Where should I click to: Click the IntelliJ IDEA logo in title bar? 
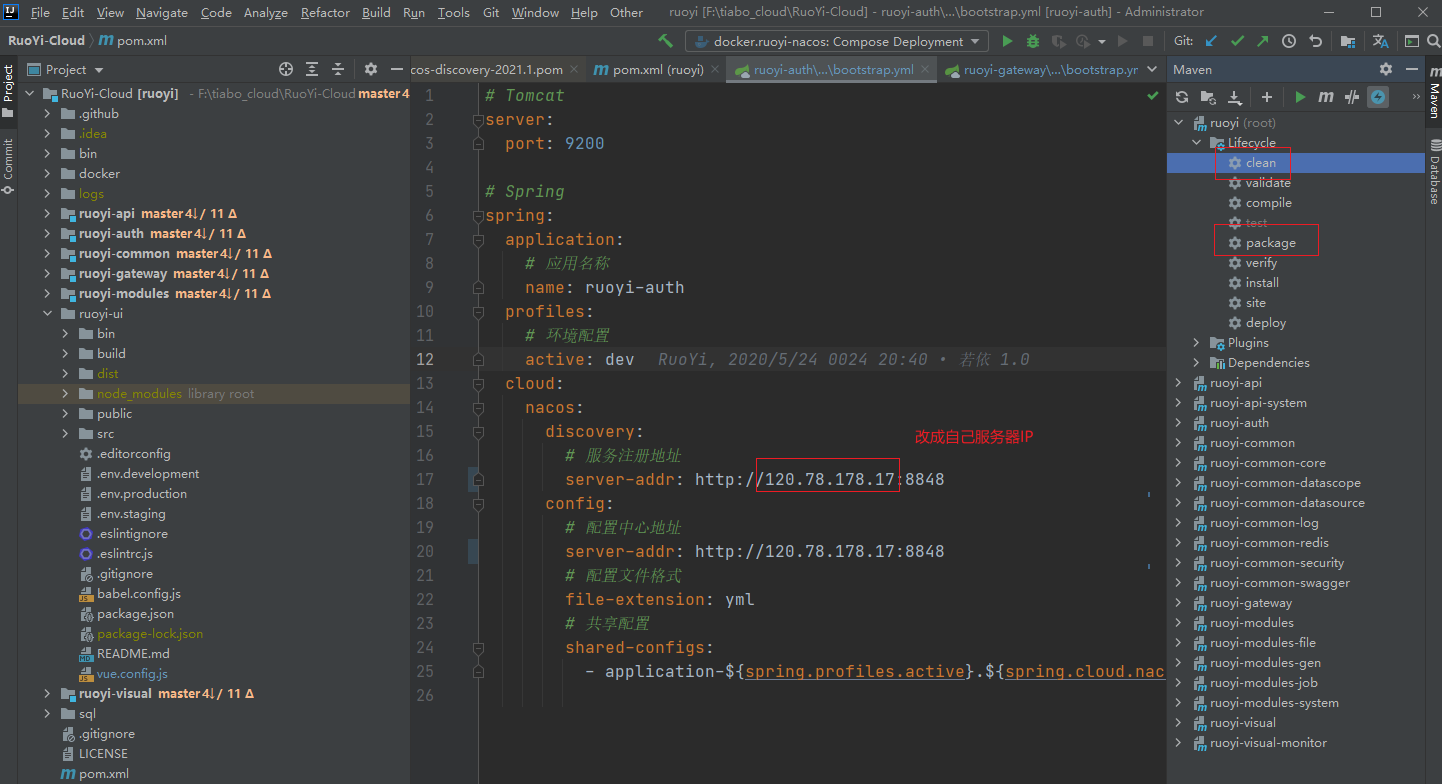(x=12, y=12)
